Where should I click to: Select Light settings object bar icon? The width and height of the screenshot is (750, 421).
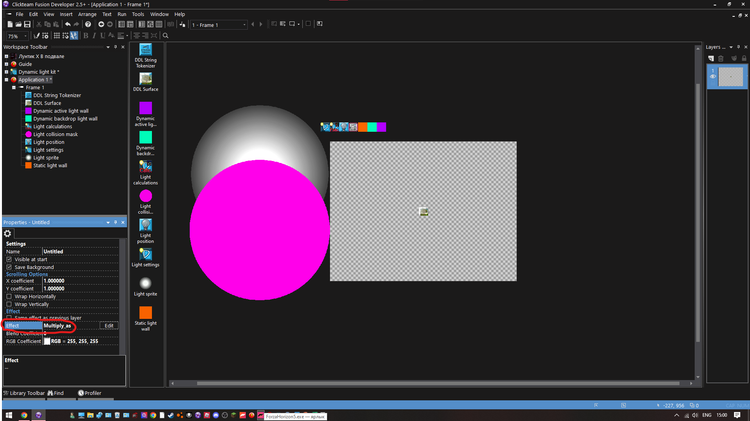145,257
